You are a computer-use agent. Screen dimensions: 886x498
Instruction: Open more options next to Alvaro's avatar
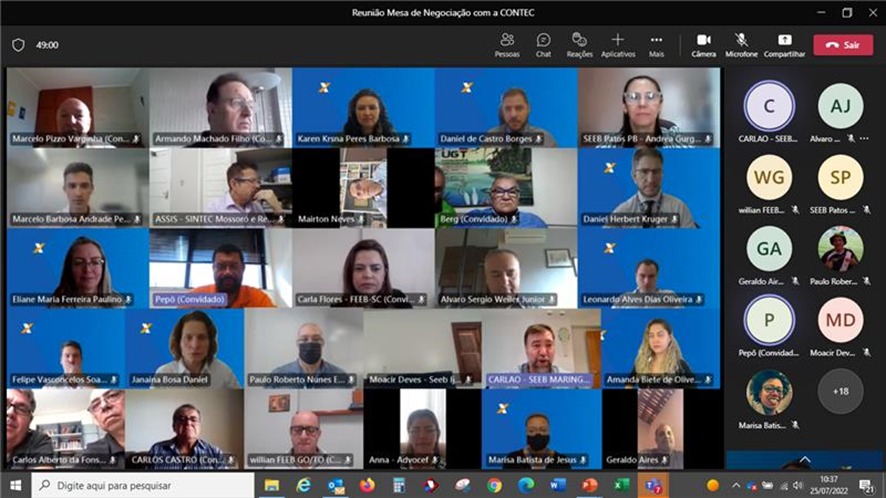point(864,138)
